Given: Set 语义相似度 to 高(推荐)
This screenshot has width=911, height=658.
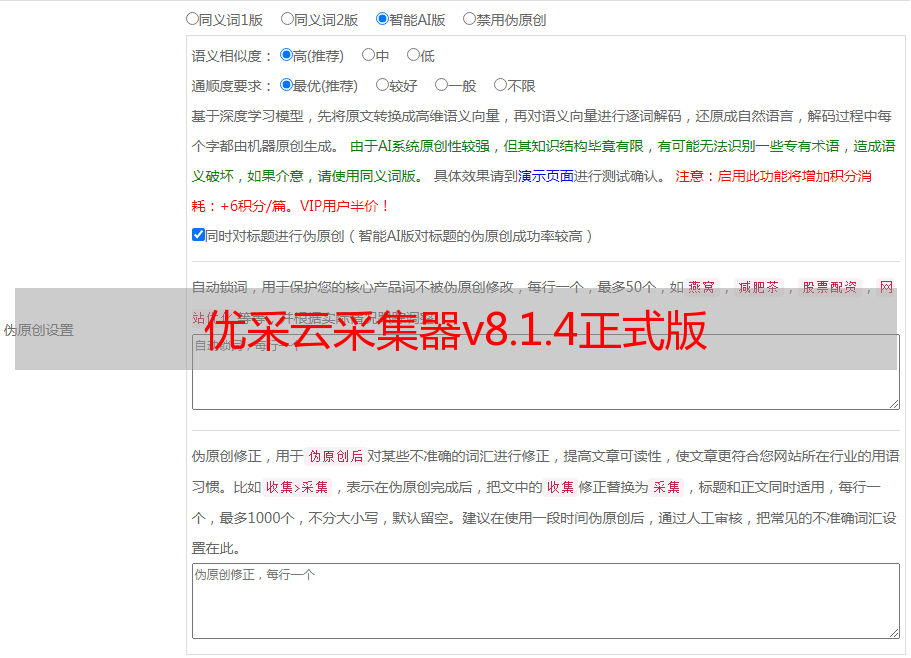Looking at the screenshot, I should pyautogui.click(x=286, y=55).
